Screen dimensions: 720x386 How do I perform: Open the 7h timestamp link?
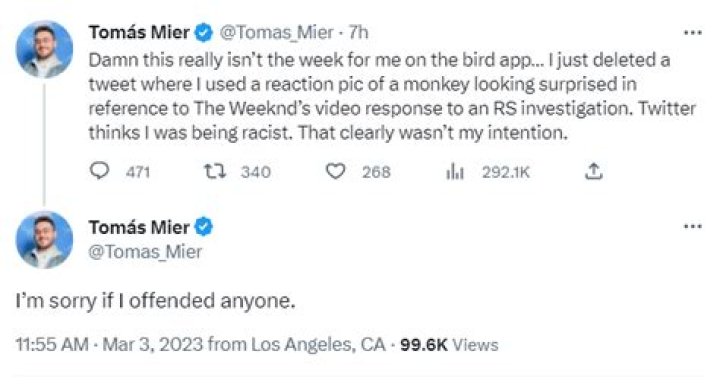(x=358, y=33)
